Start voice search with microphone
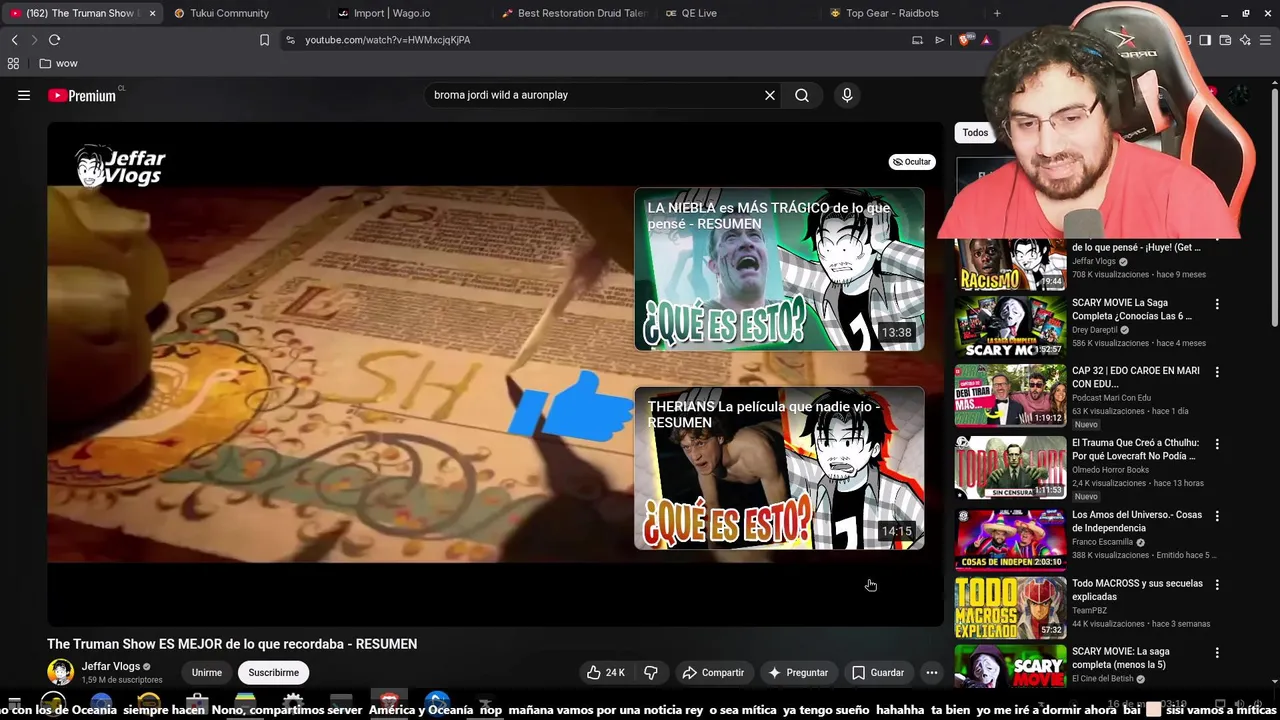Viewport: 1280px width, 720px height. 847,95
